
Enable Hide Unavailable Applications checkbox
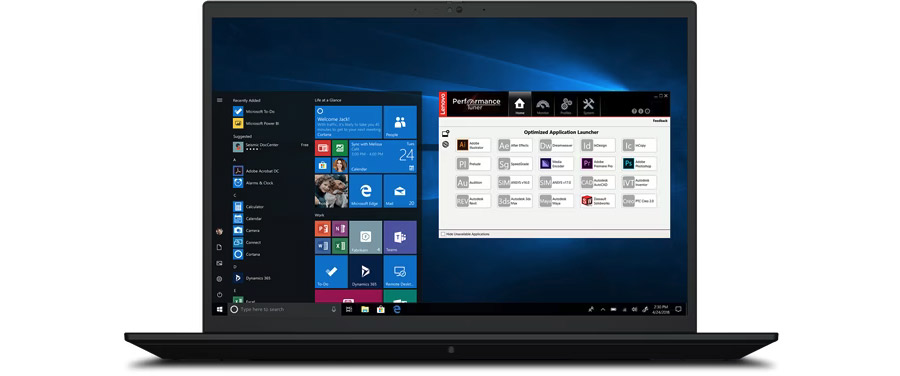443,234
